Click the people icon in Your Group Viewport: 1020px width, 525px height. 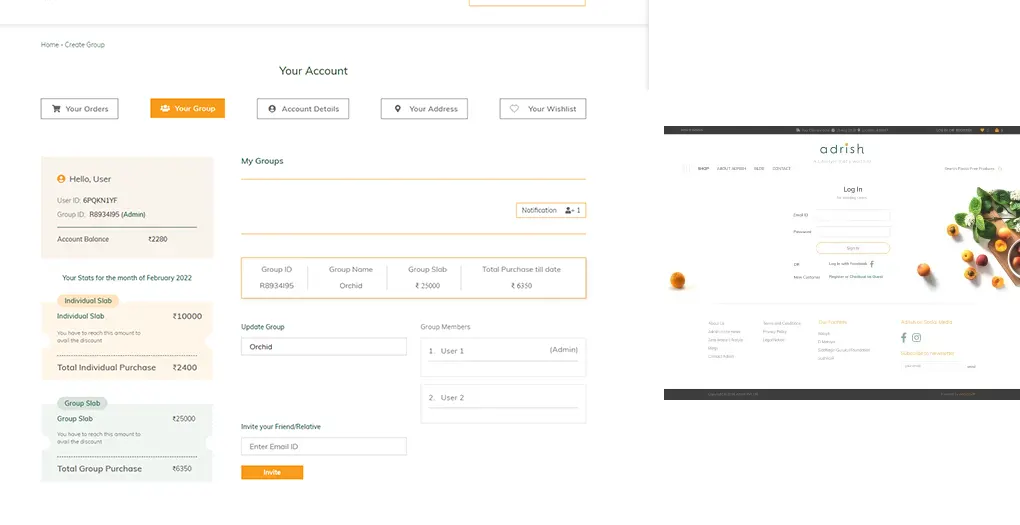165,109
